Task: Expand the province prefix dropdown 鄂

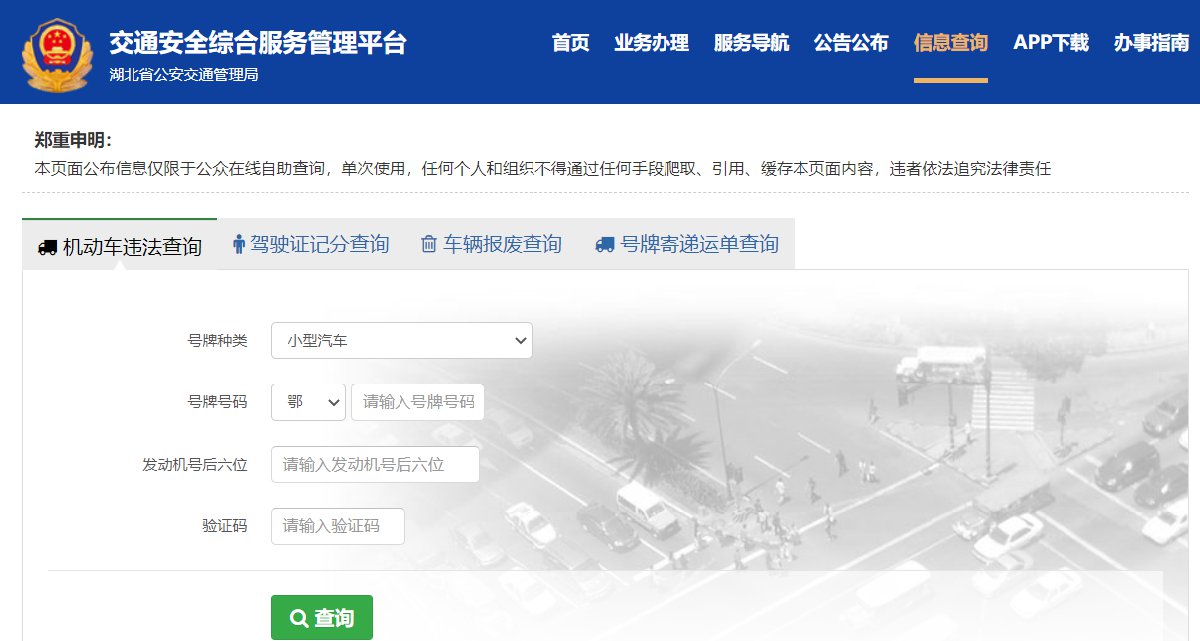Action: point(308,402)
